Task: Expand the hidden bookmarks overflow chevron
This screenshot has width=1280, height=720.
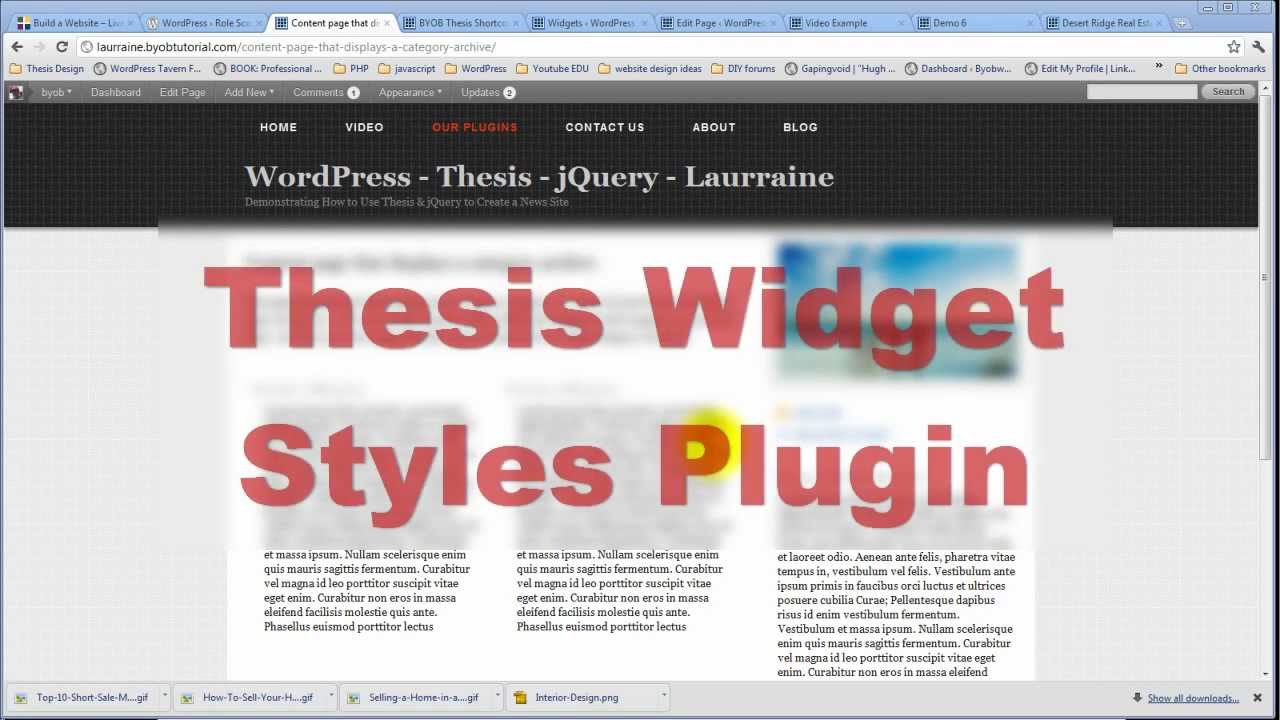Action: 1159,67
